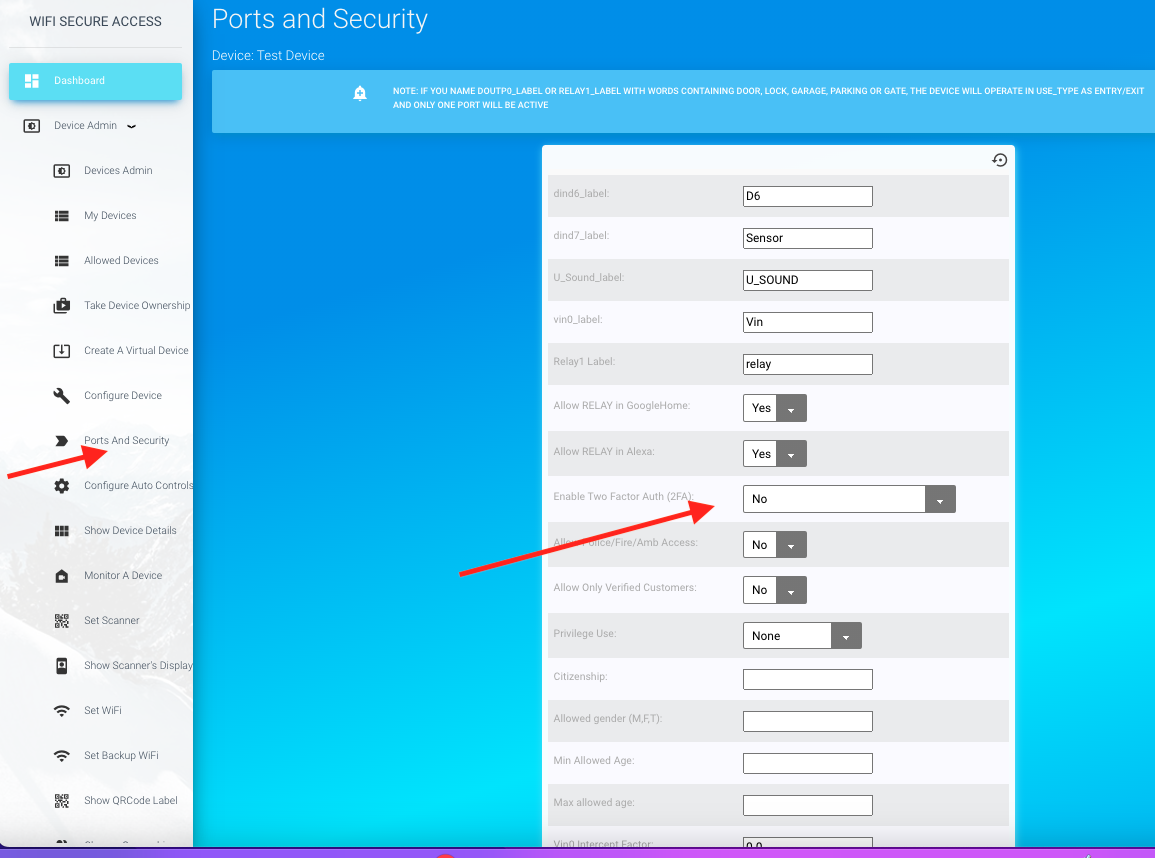Open Allowed Devices list
1155x858 pixels.
121,261
